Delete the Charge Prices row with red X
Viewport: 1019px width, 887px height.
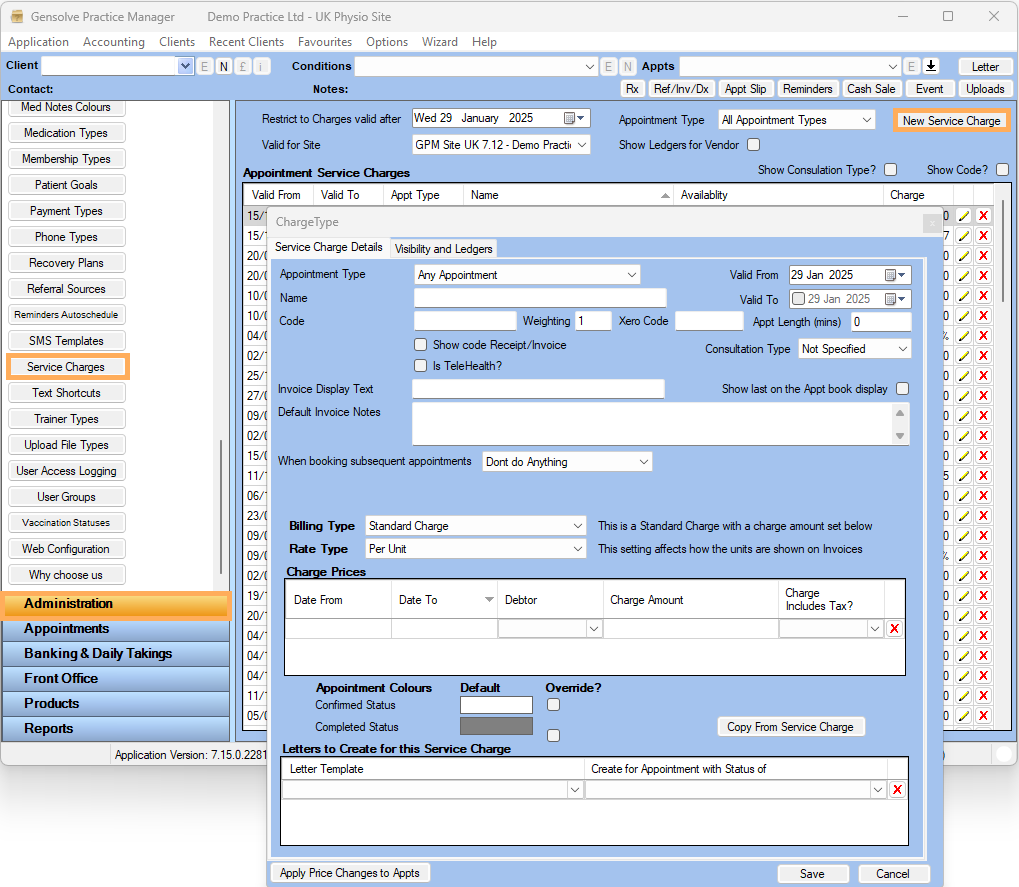(894, 629)
